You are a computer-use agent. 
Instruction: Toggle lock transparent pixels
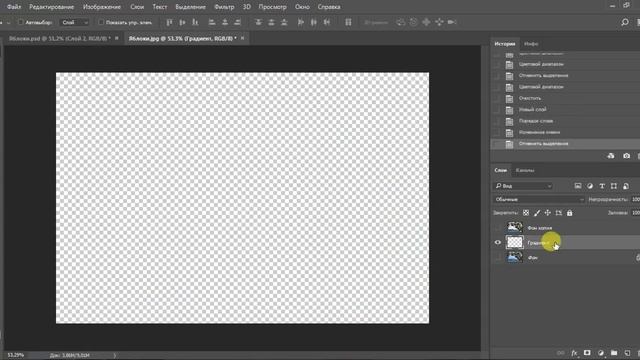[x=526, y=213]
